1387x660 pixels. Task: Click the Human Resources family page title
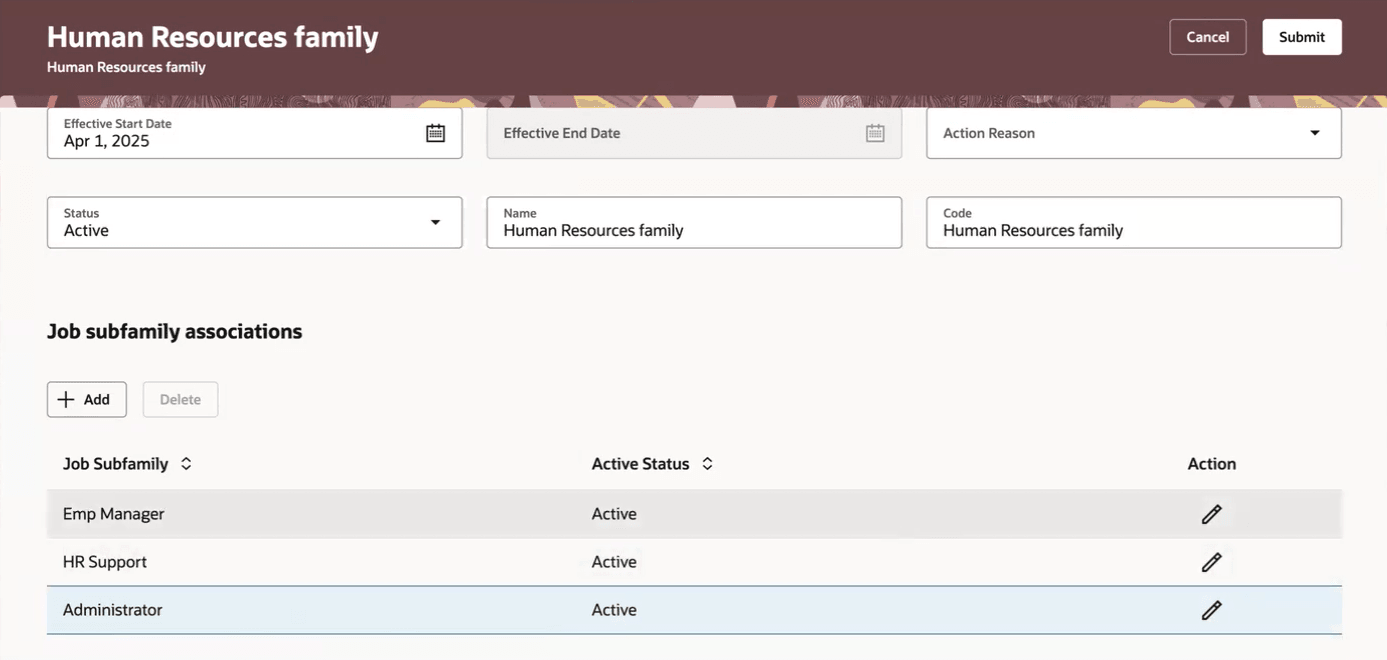point(213,37)
